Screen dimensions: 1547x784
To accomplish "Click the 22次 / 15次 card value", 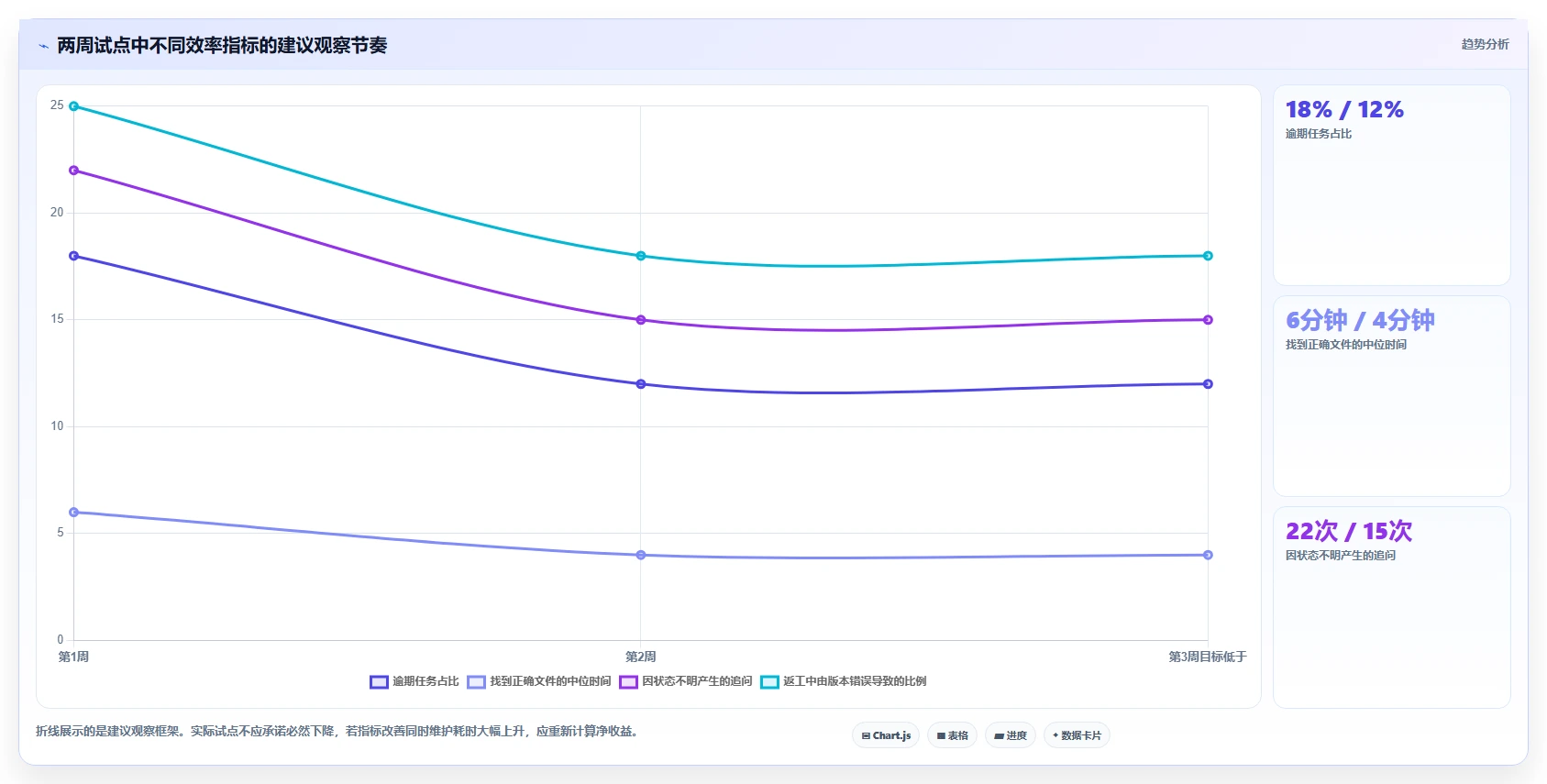I will click(1349, 531).
